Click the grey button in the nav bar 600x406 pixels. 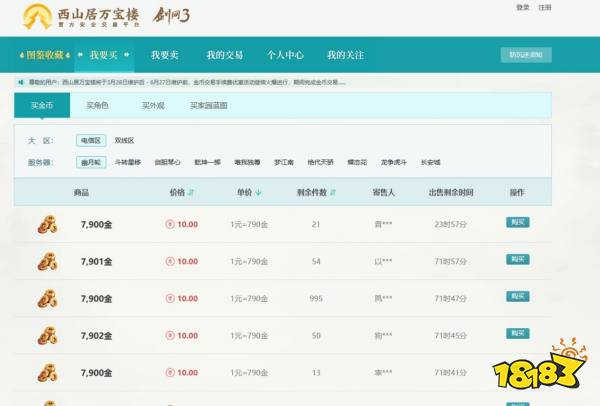526,55
